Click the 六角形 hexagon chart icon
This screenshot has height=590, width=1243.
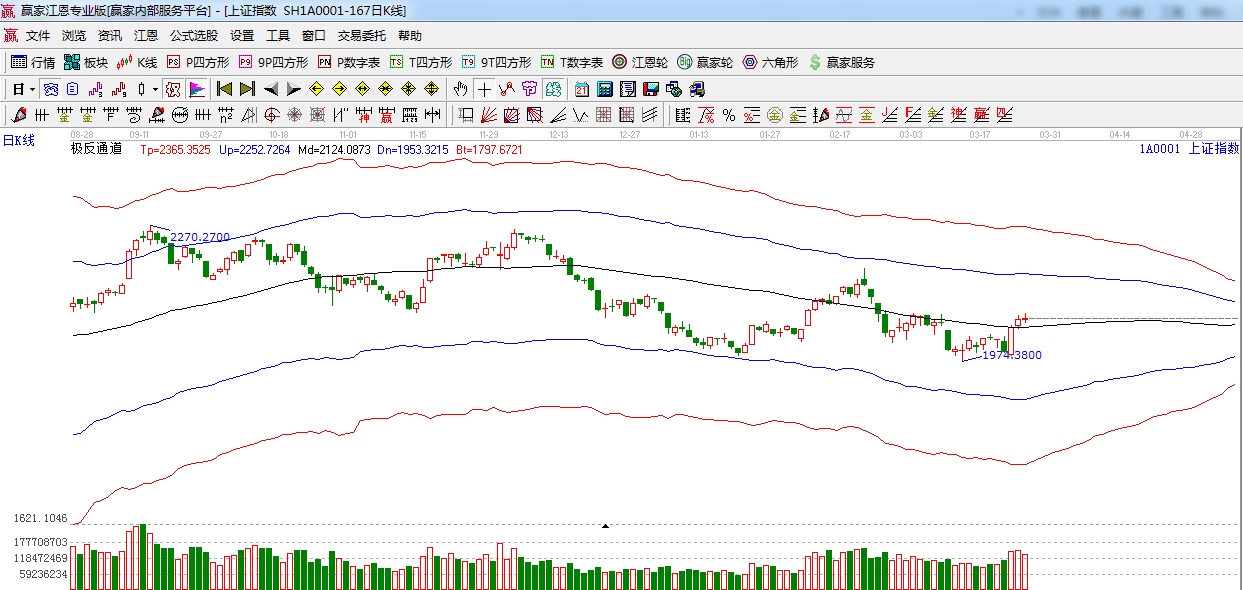pyautogui.click(x=770, y=62)
